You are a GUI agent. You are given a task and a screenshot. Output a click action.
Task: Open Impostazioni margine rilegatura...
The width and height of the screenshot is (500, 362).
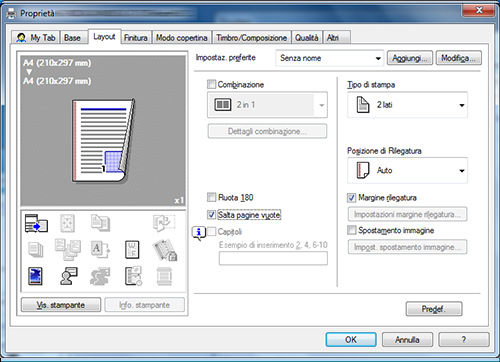[407, 214]
